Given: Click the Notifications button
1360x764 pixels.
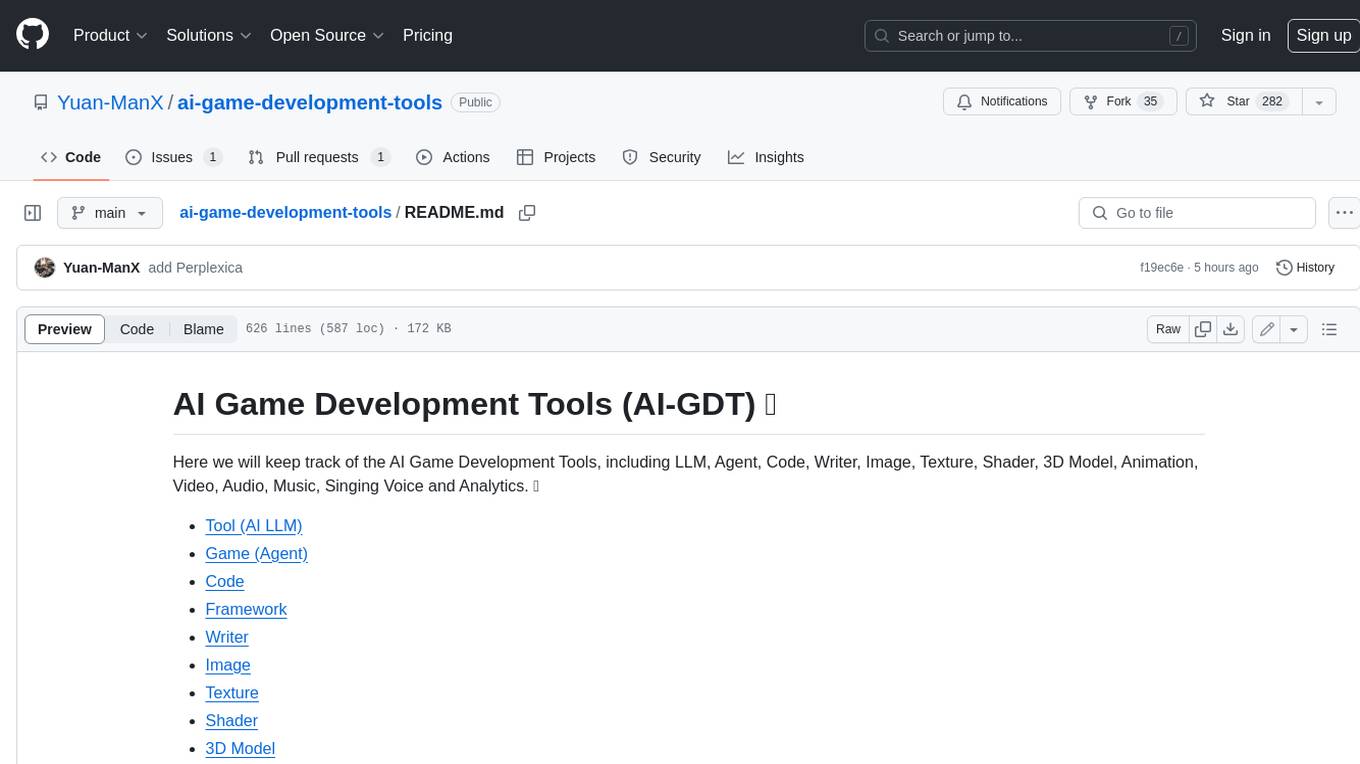Looking at the screenshot, I should (x=1002, y=102).
